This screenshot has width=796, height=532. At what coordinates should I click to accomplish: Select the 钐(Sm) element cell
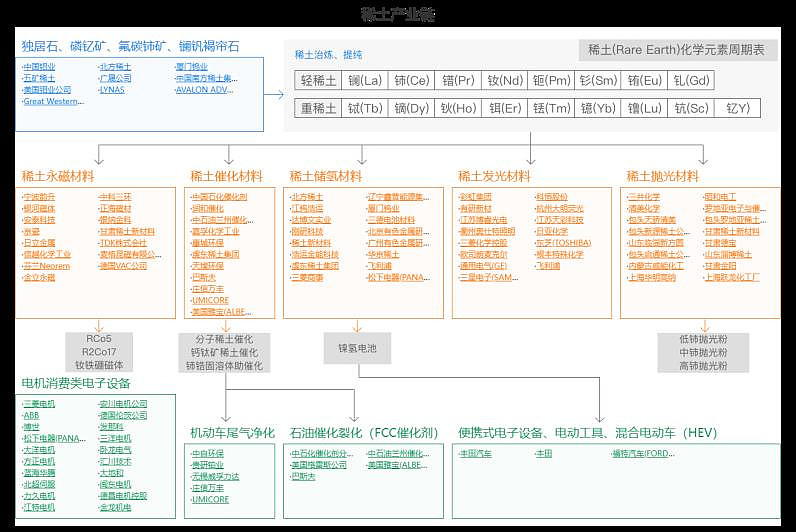click(598, 80)
